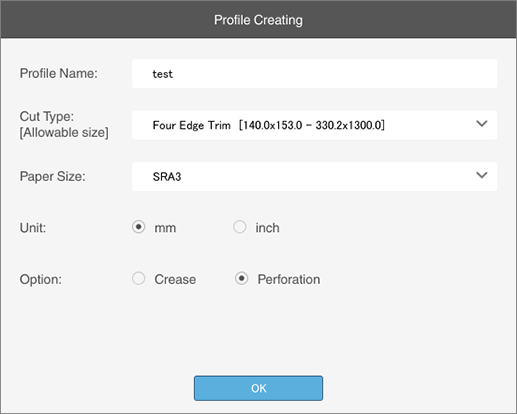Click the 'Perforation' label text
The width and height of the screenshot is (517, 414).
point(289,279)
